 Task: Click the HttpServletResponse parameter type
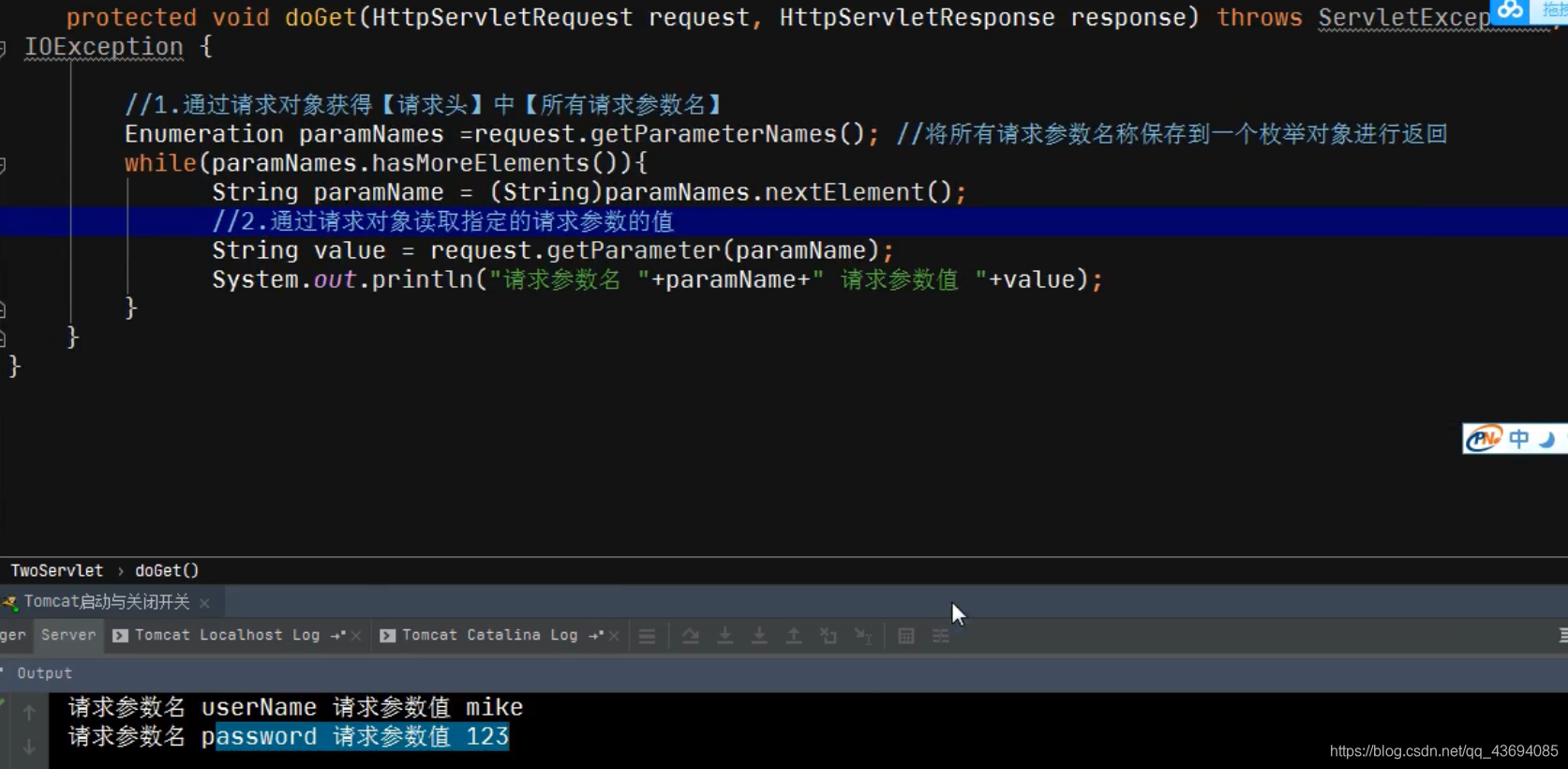click(917, 18)
